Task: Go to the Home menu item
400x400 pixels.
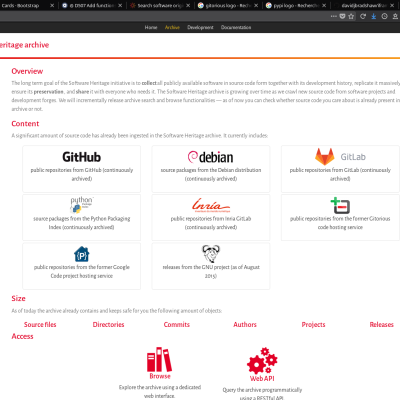Action: tap(151, 27)
